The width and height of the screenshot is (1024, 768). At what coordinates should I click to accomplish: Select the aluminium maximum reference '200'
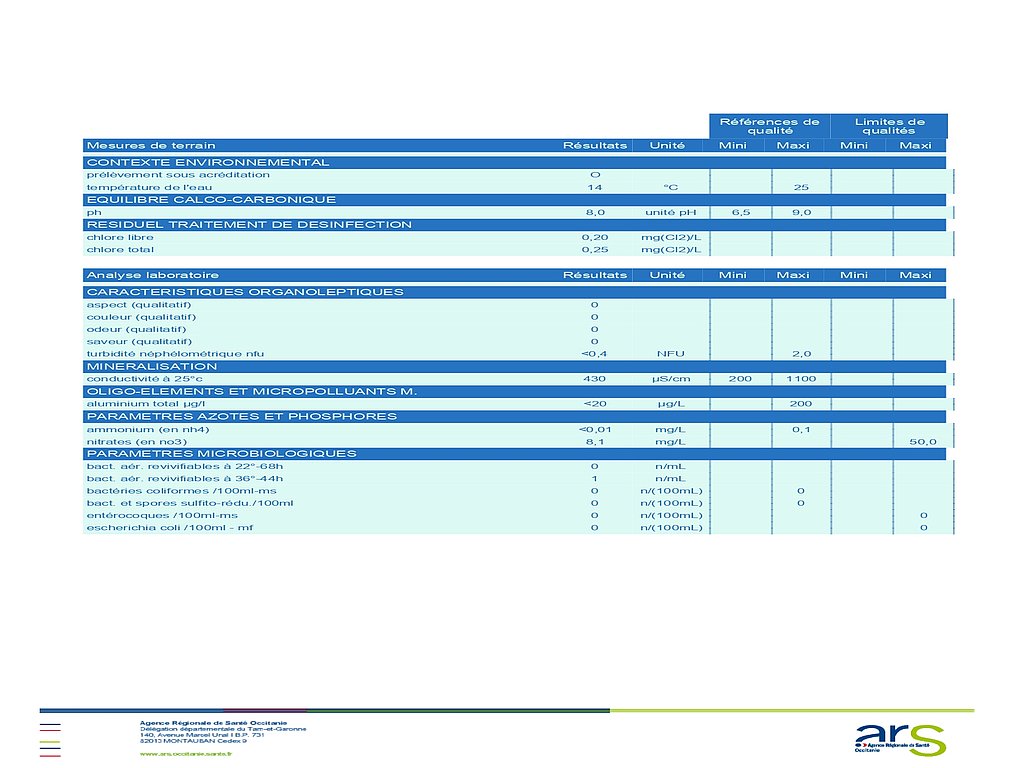(801, 404)
